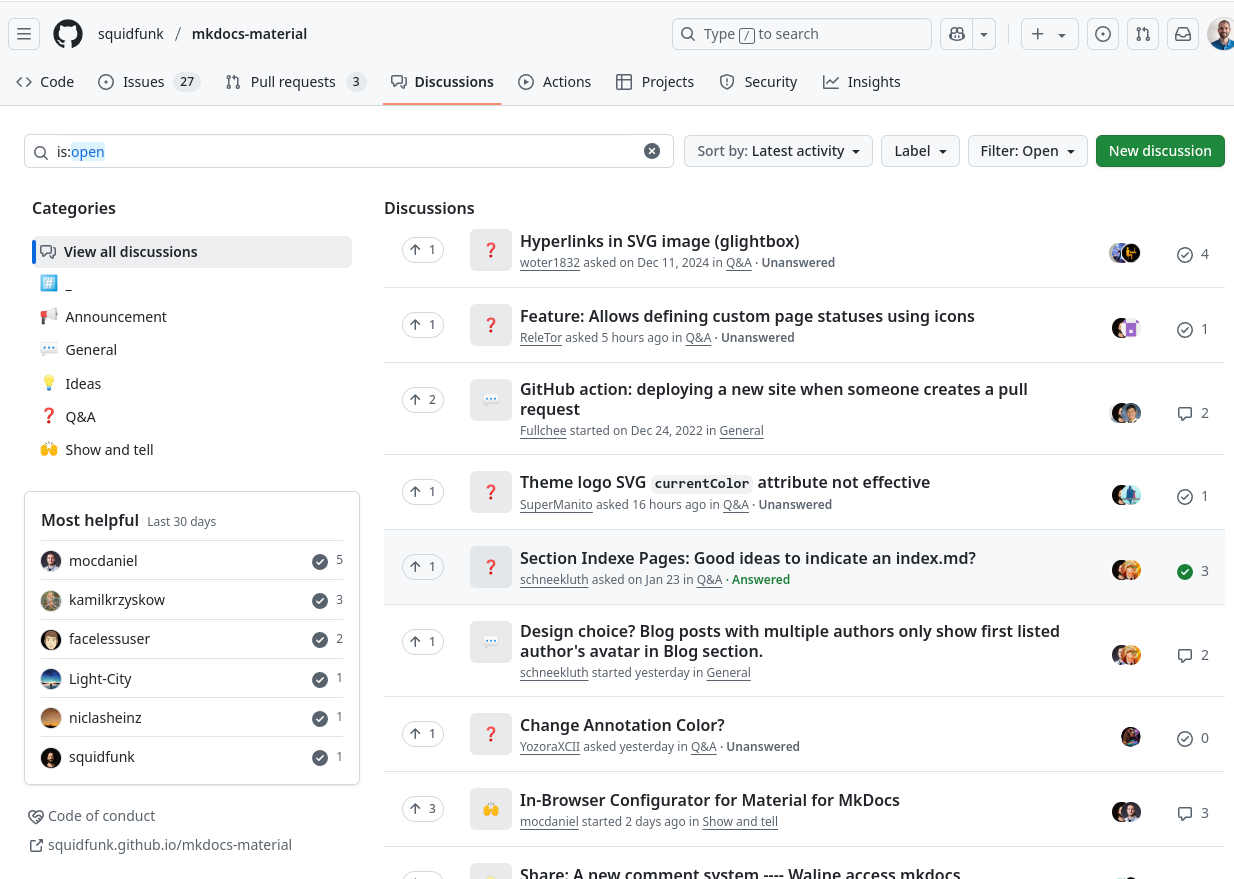The height and width of the screenshot is (879, 1234).
Task: Open the squidfunk owner link
Action: (x=130, y=34)
